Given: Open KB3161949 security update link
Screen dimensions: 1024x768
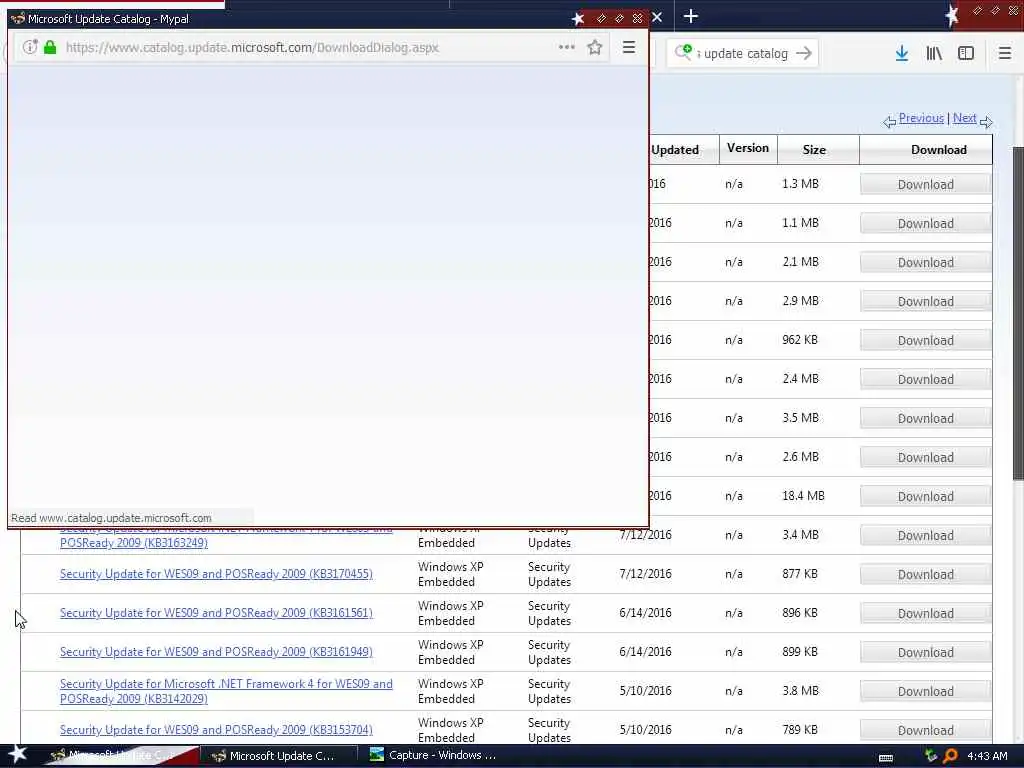Looking at the screenshot, I should coord(216,652).
